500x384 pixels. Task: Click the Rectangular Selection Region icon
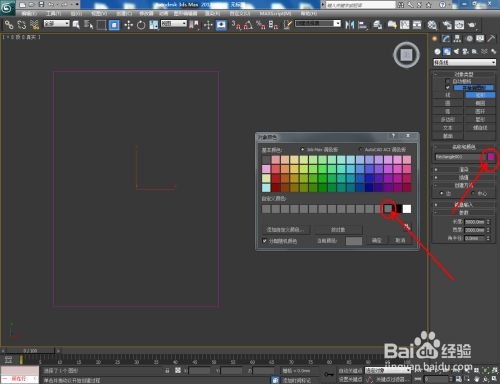[x=101, y=25]
